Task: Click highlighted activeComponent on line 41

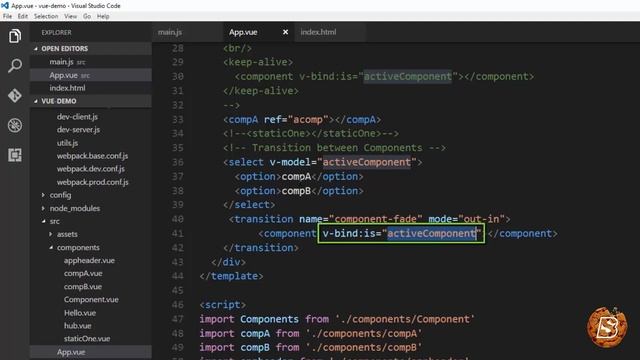Action: 432,233
